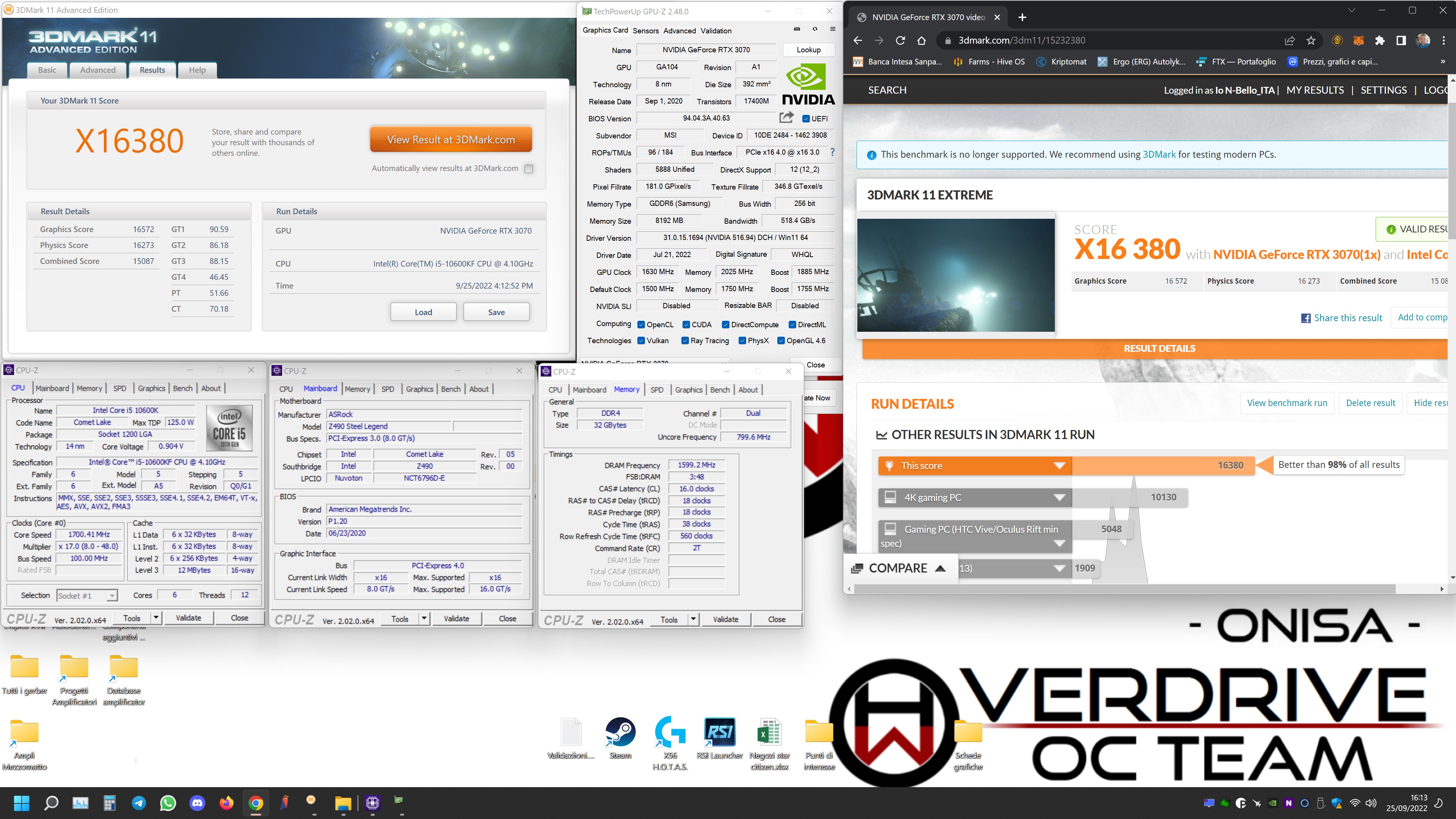The image size is (1456, 819).
Task: Click the View benchmark run button
Action: (1287, 402)
